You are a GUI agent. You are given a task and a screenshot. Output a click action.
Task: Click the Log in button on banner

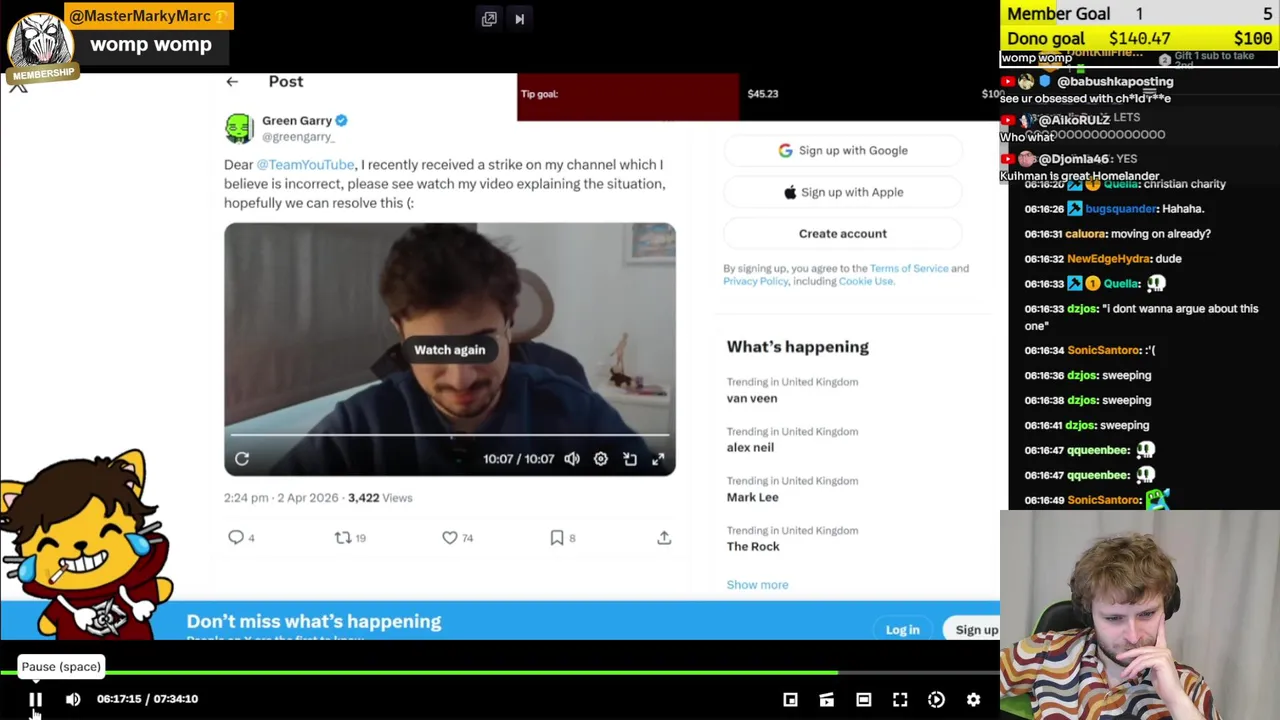point(902,630)
